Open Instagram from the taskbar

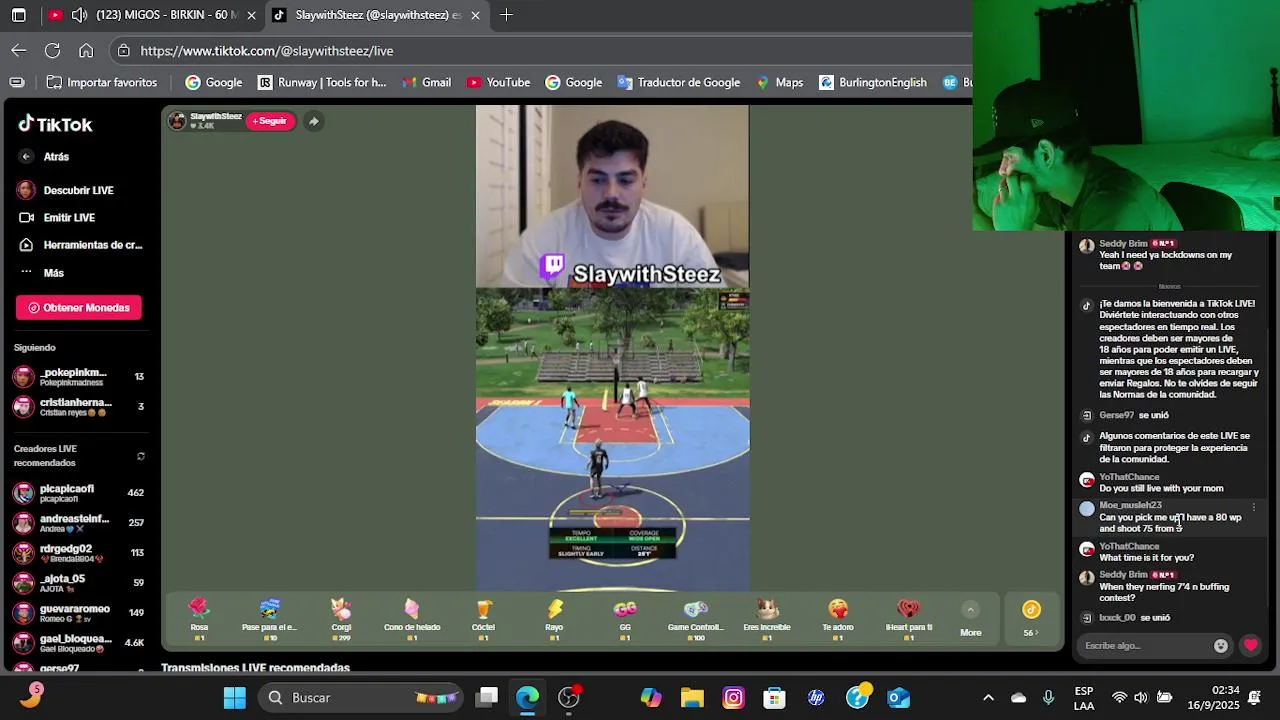pos(733,697)
